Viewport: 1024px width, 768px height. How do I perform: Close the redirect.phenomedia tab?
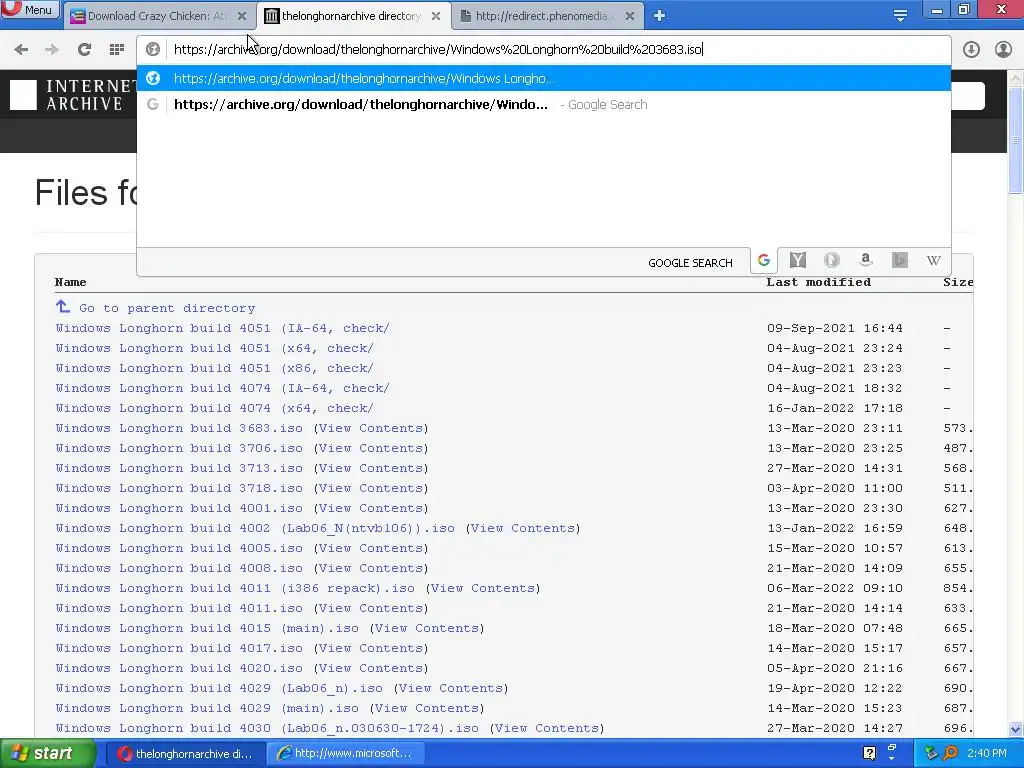pos(630,16)
